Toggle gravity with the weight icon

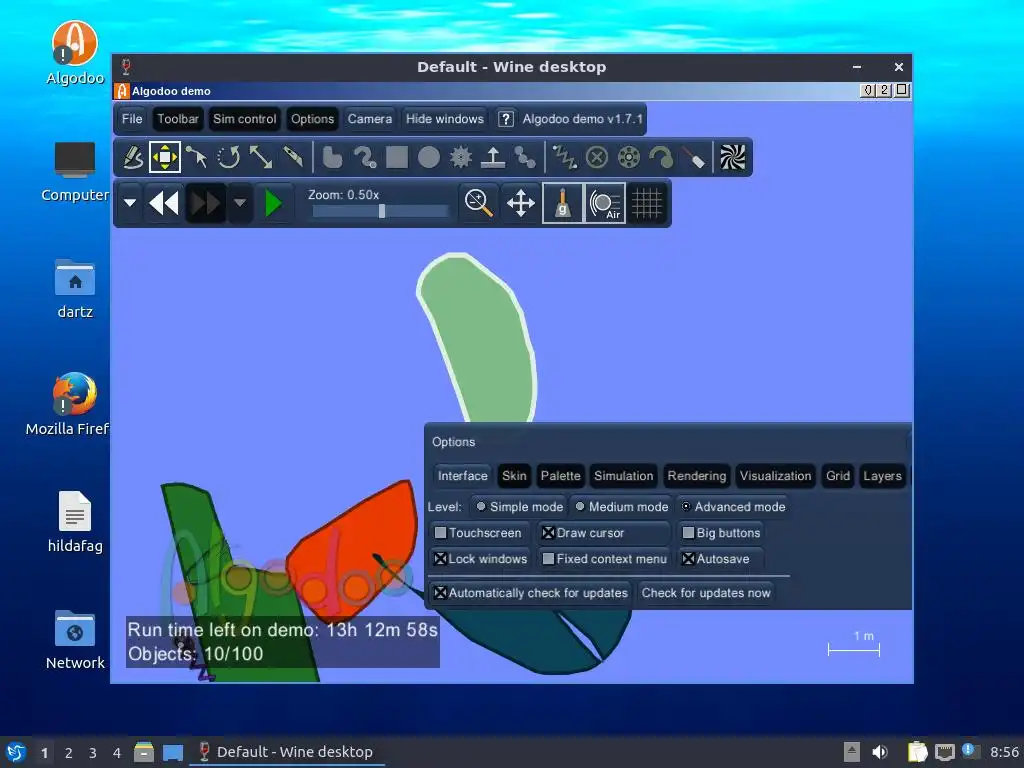click(x=562, y=203)
